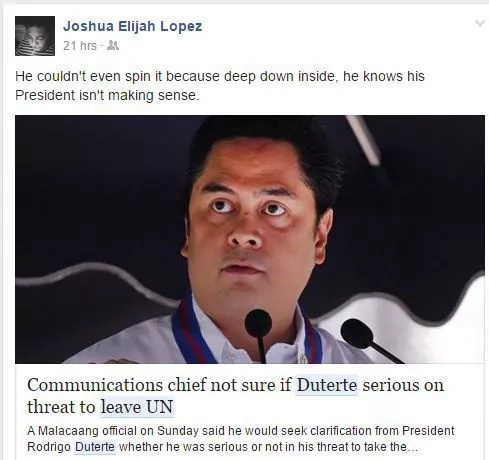Open the 'Communications chief not sure' headline

point(235,396)
